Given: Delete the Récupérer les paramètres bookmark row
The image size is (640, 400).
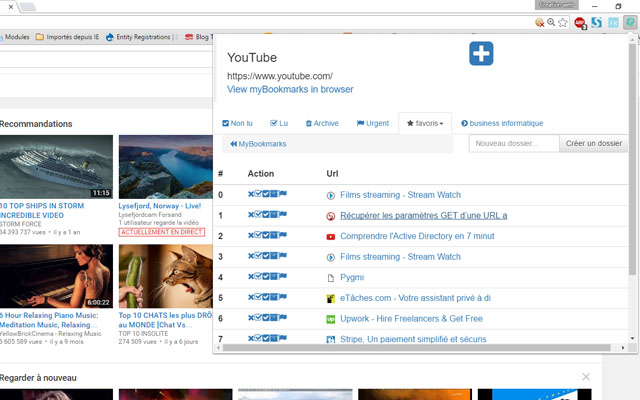Looking at the screenshot, I should point(251,214).
